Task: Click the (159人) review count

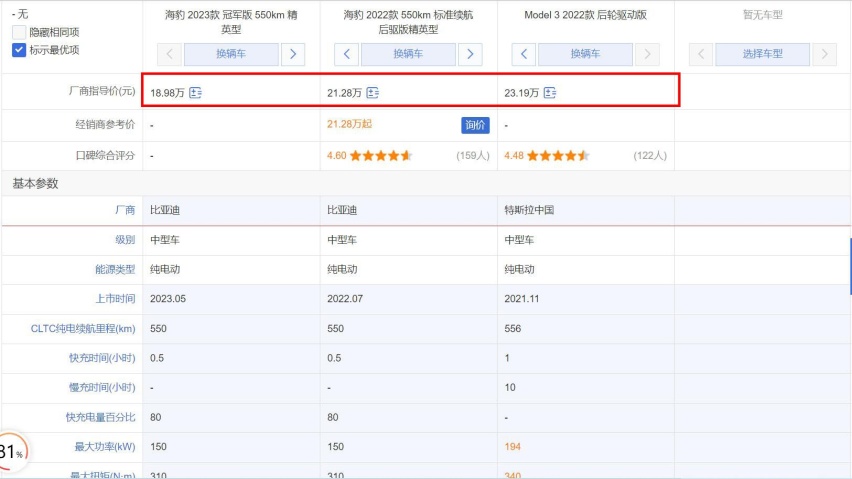Action: click(473, 156)
